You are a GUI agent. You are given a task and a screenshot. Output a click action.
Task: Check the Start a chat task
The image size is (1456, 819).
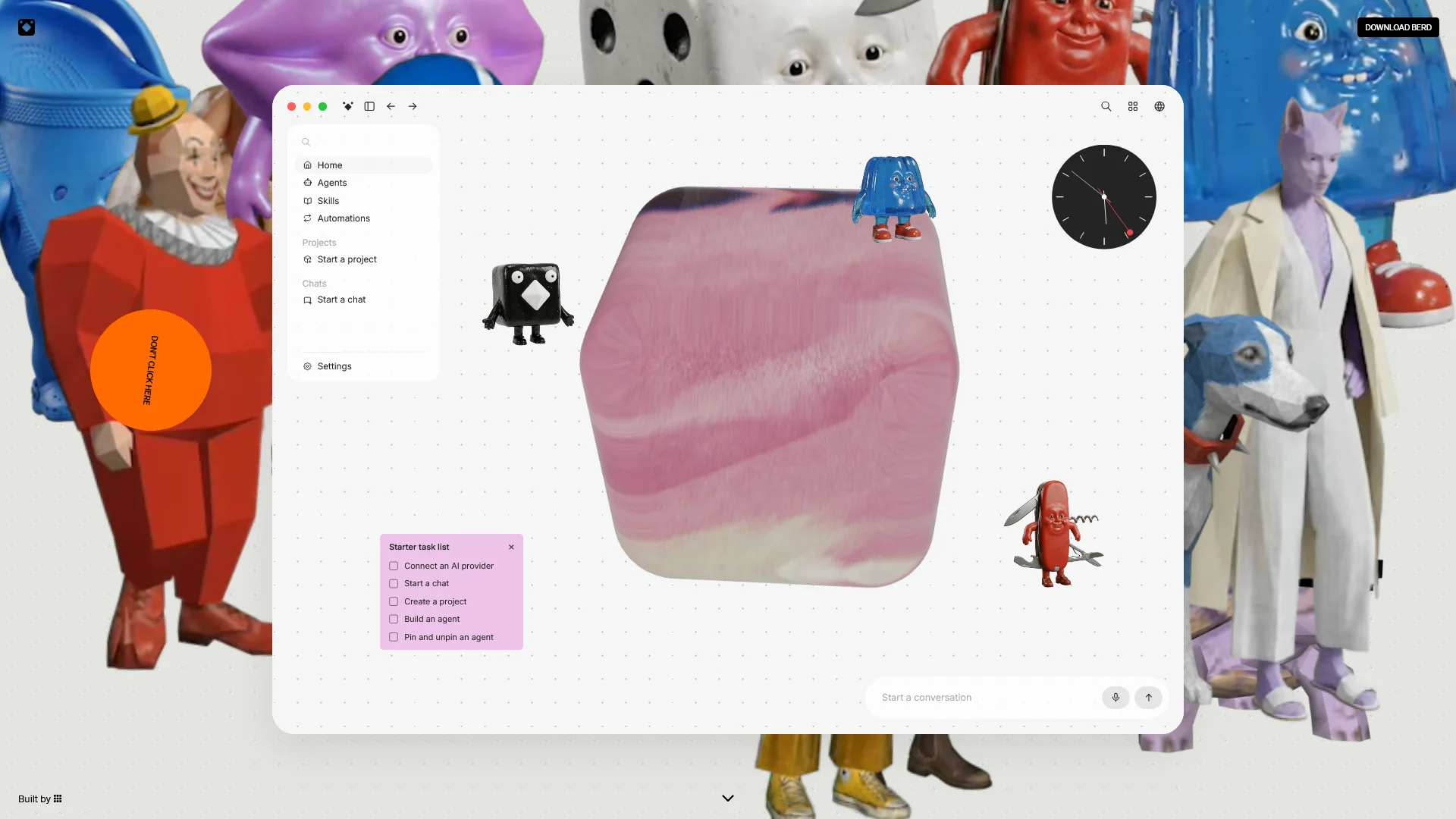[394, 584]
